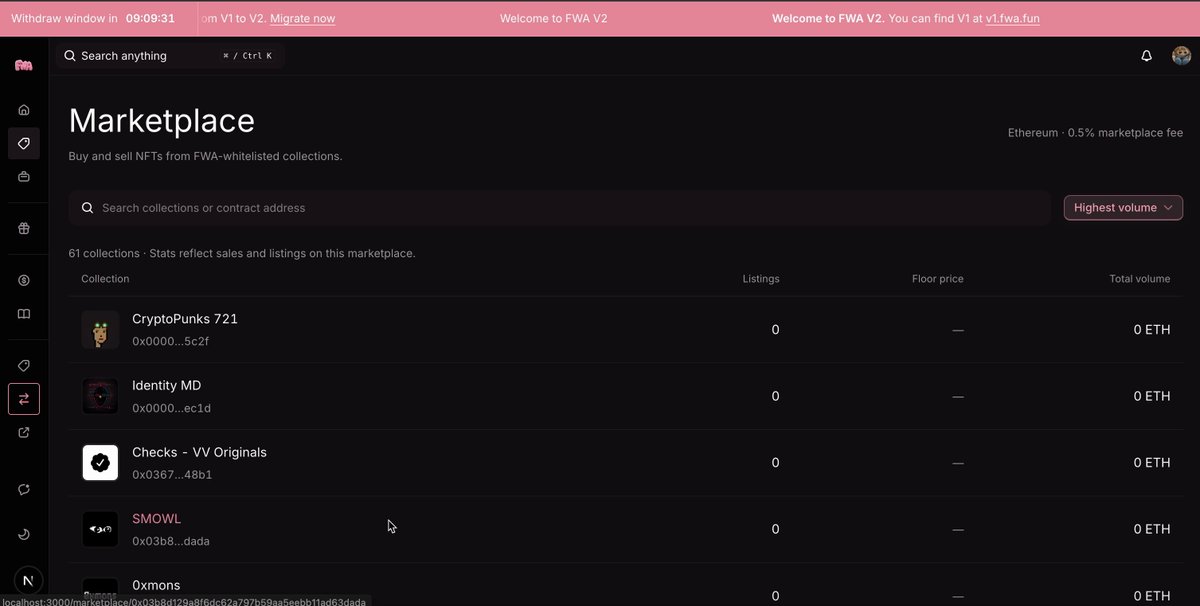Image resolution: width=1200 pixels, height=606 pixels.
Task: Click the Collection column header
Action: pyautogui.click(x=105, y=279)
